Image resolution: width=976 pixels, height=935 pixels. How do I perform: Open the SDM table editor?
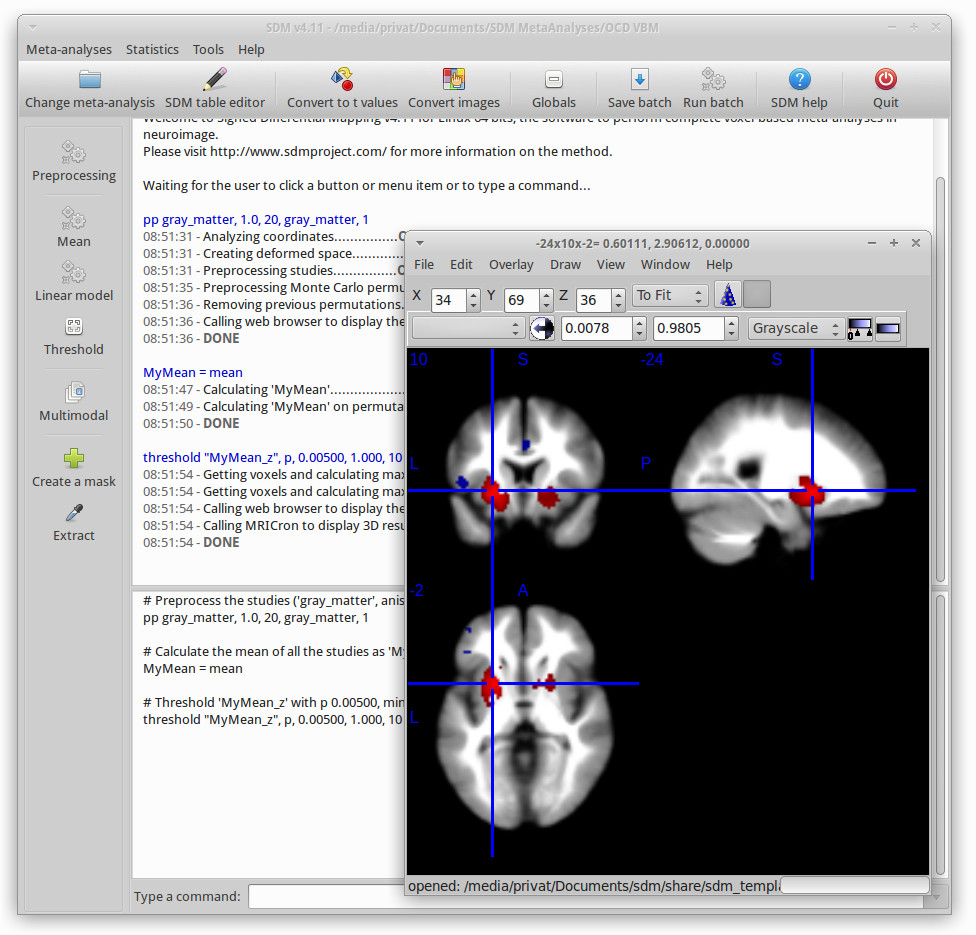(x=215, y=88)
